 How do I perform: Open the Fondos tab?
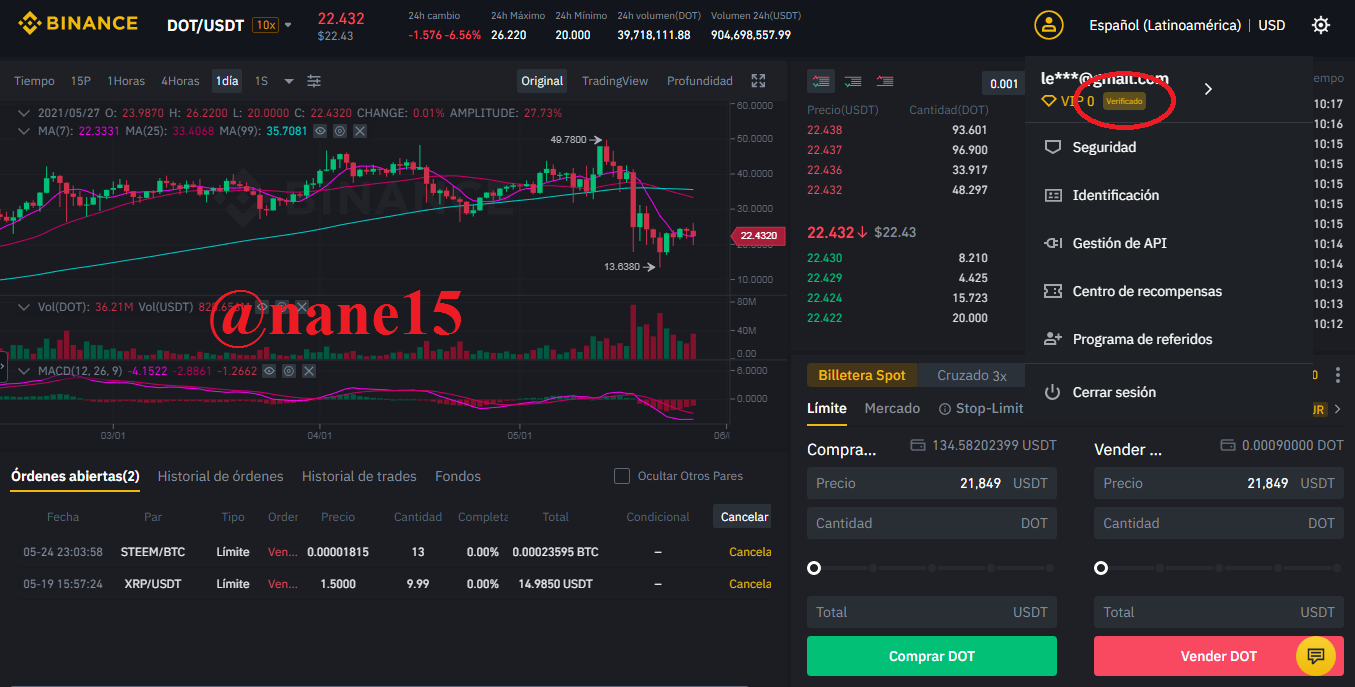tap(458, 476)
